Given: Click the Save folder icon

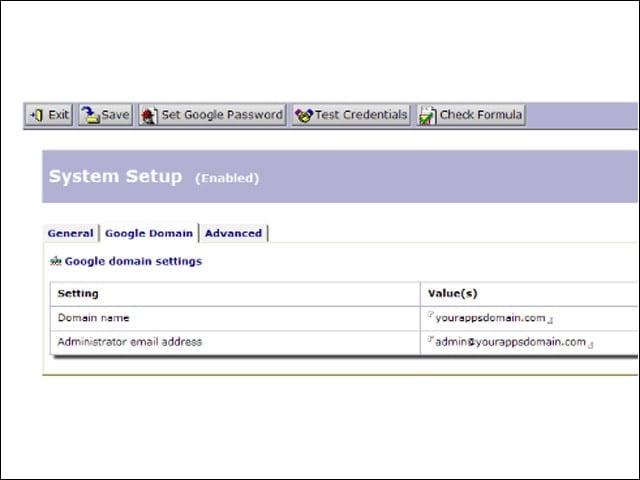Looking at the screenshot, I should (90, 115).
